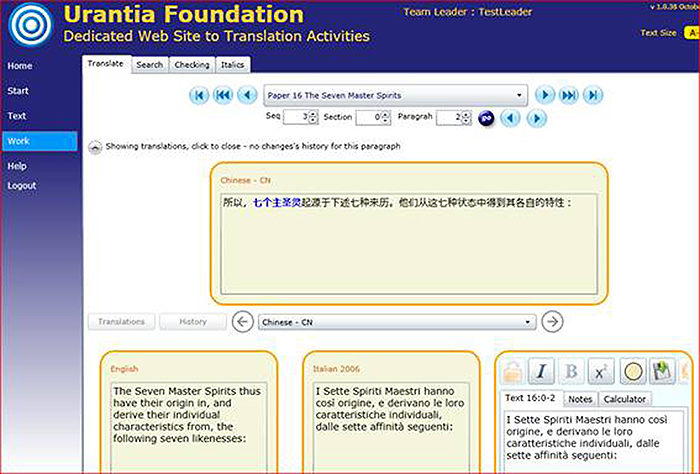This screenshot has width=700, height=474.
Task: Apply bold formatting with B button
Action: click(571, 371)
